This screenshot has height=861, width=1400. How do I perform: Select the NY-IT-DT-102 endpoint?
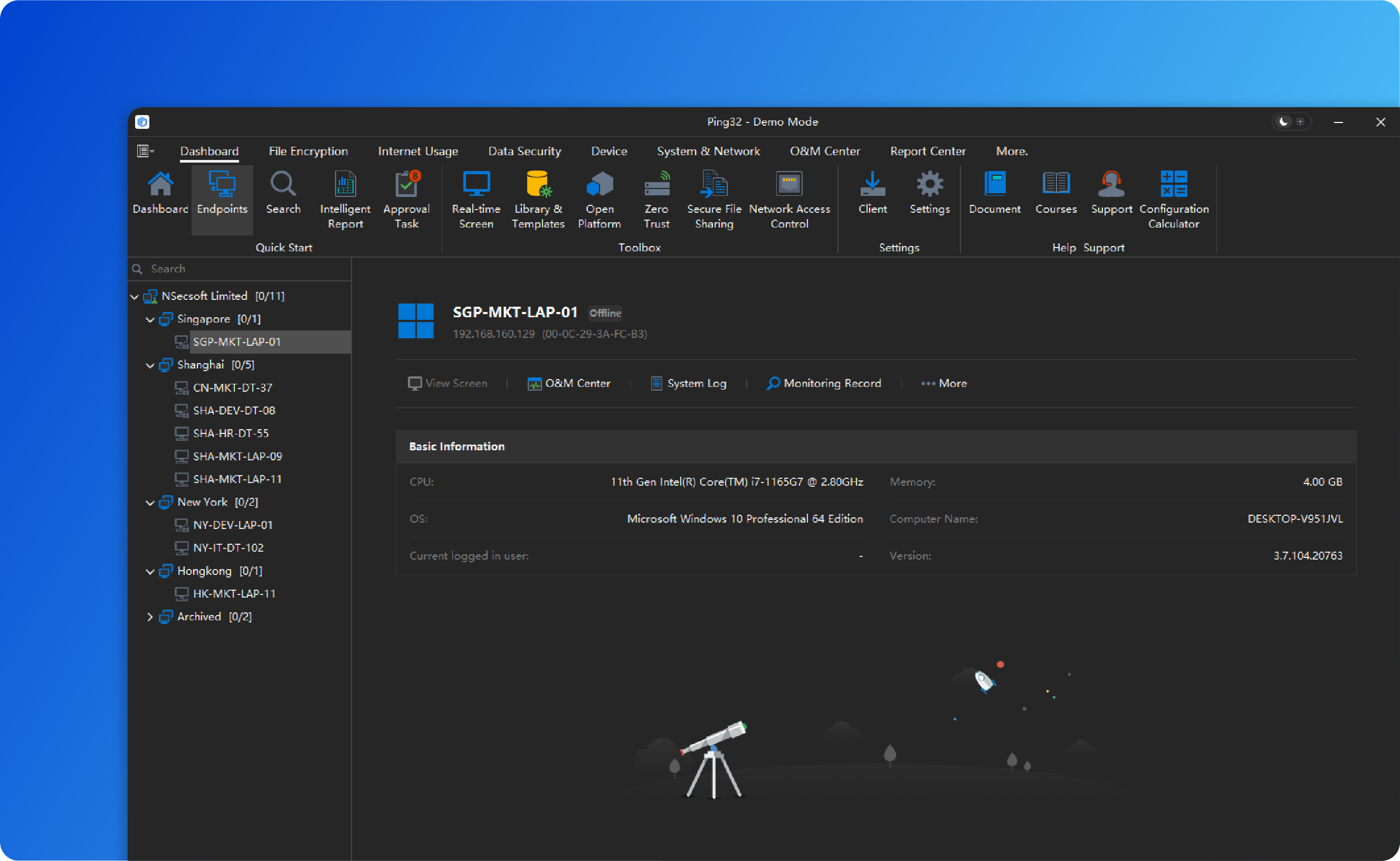pos(228,548)
